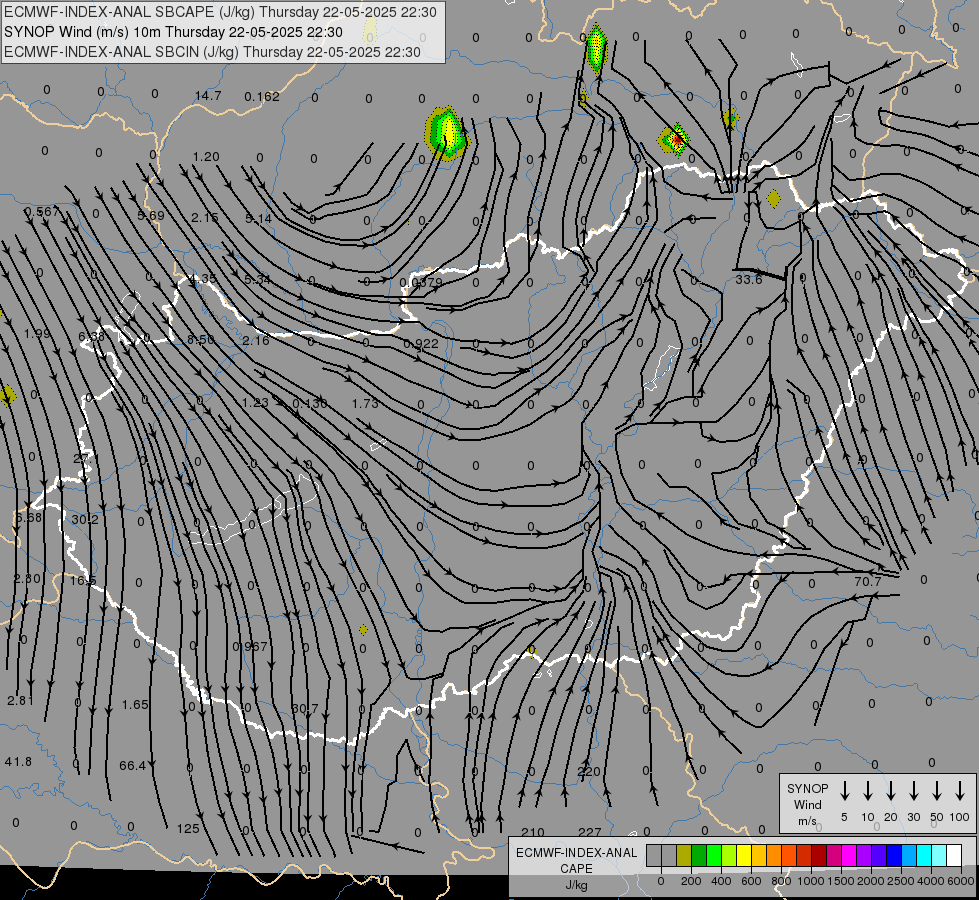979x900 pixels.
Task: Click the 1000 tick label on CAPE scale
Action: 810,881
